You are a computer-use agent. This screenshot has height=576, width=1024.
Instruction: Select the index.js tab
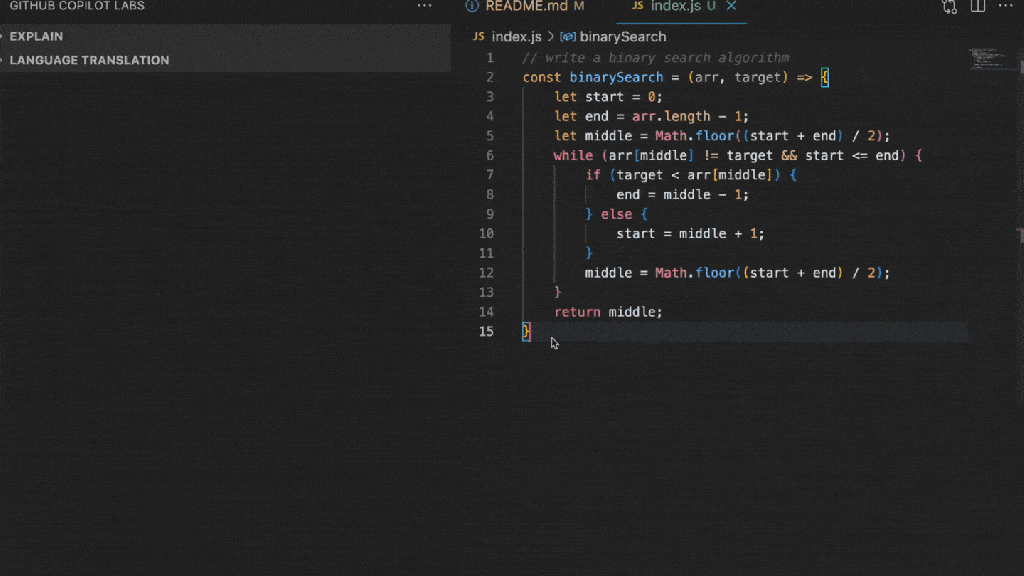pos(680,7)
